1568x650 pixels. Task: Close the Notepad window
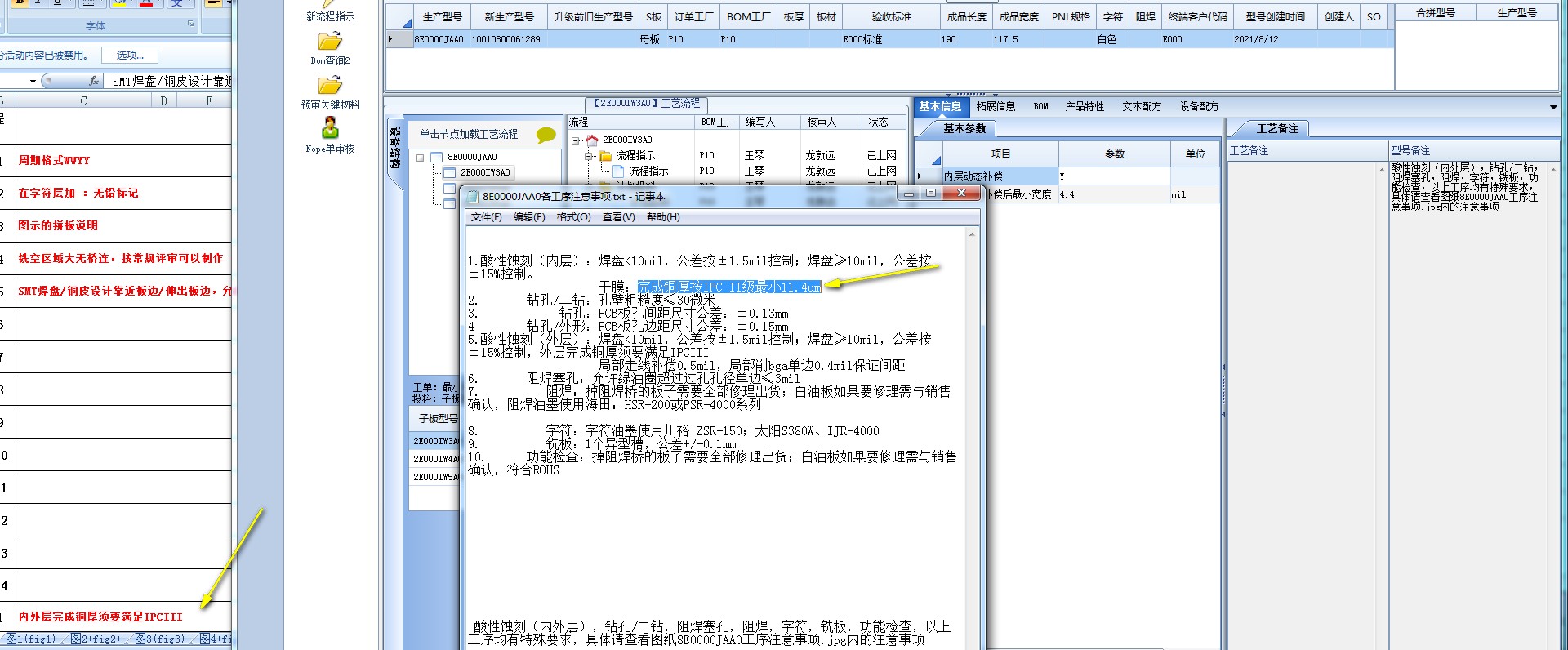(961, 194)
